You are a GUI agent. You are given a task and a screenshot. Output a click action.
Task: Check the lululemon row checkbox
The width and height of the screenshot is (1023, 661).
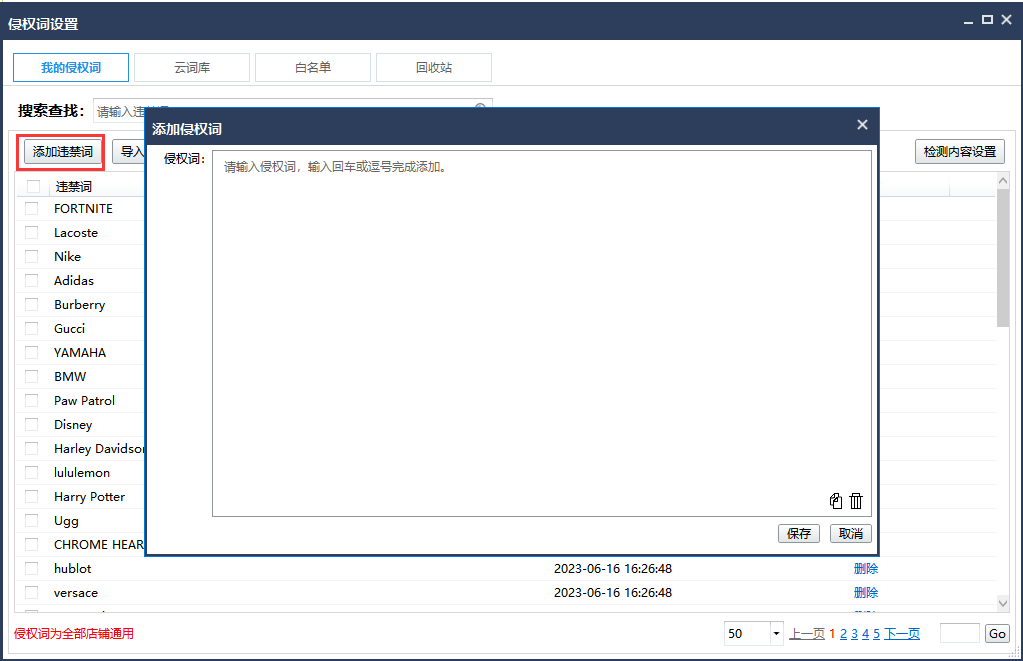[31, 472]
